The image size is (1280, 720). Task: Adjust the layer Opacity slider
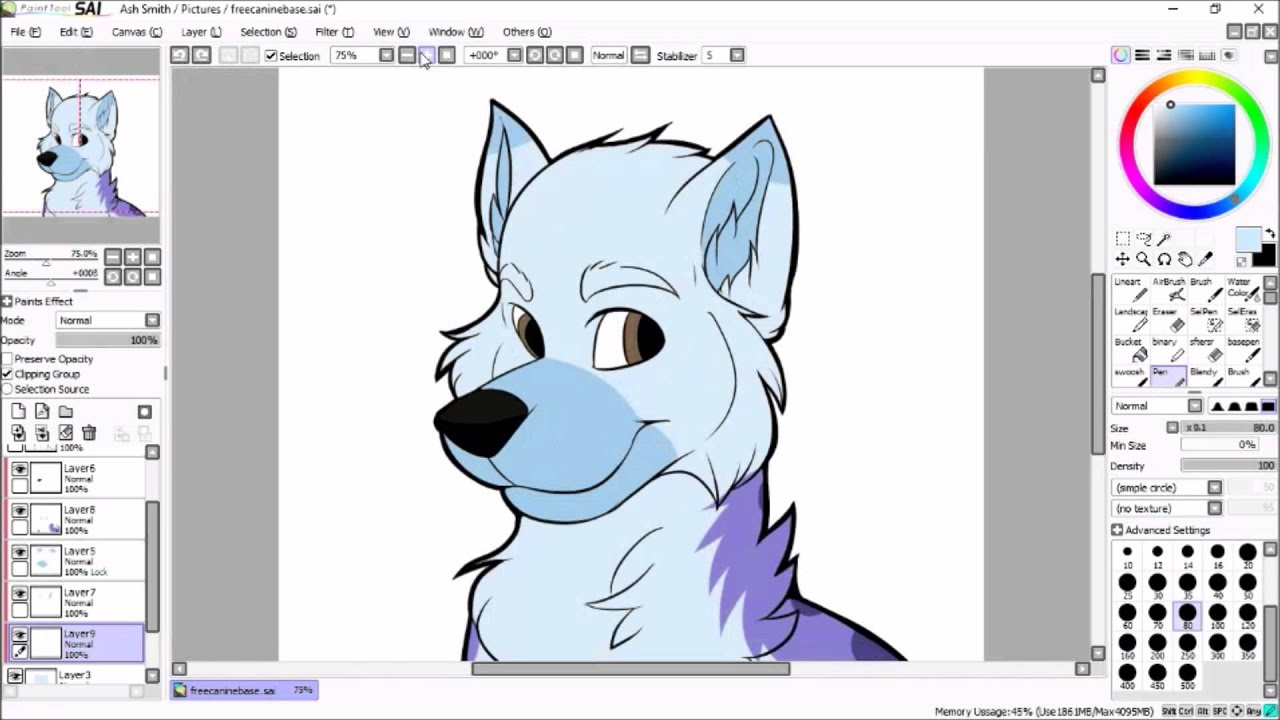[x=108, y=340]
